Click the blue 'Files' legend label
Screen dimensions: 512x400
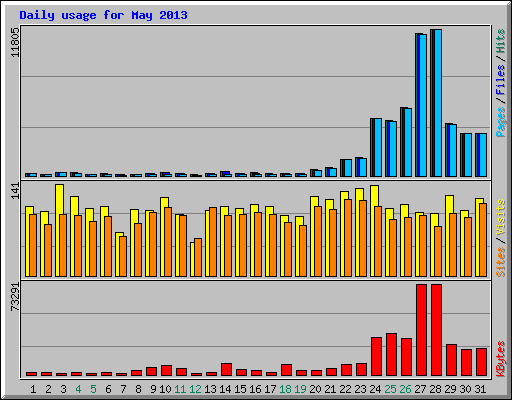pos(501,79)
